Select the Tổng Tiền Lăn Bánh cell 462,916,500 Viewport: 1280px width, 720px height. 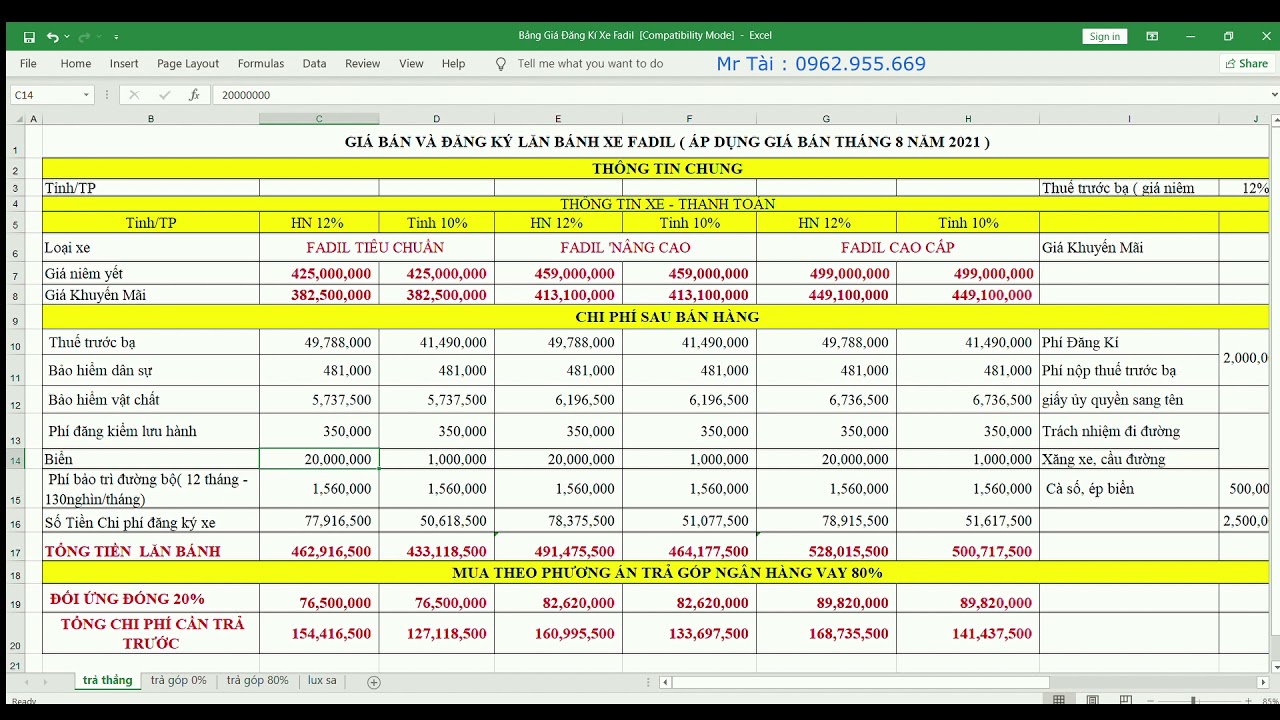coord(319,551)
